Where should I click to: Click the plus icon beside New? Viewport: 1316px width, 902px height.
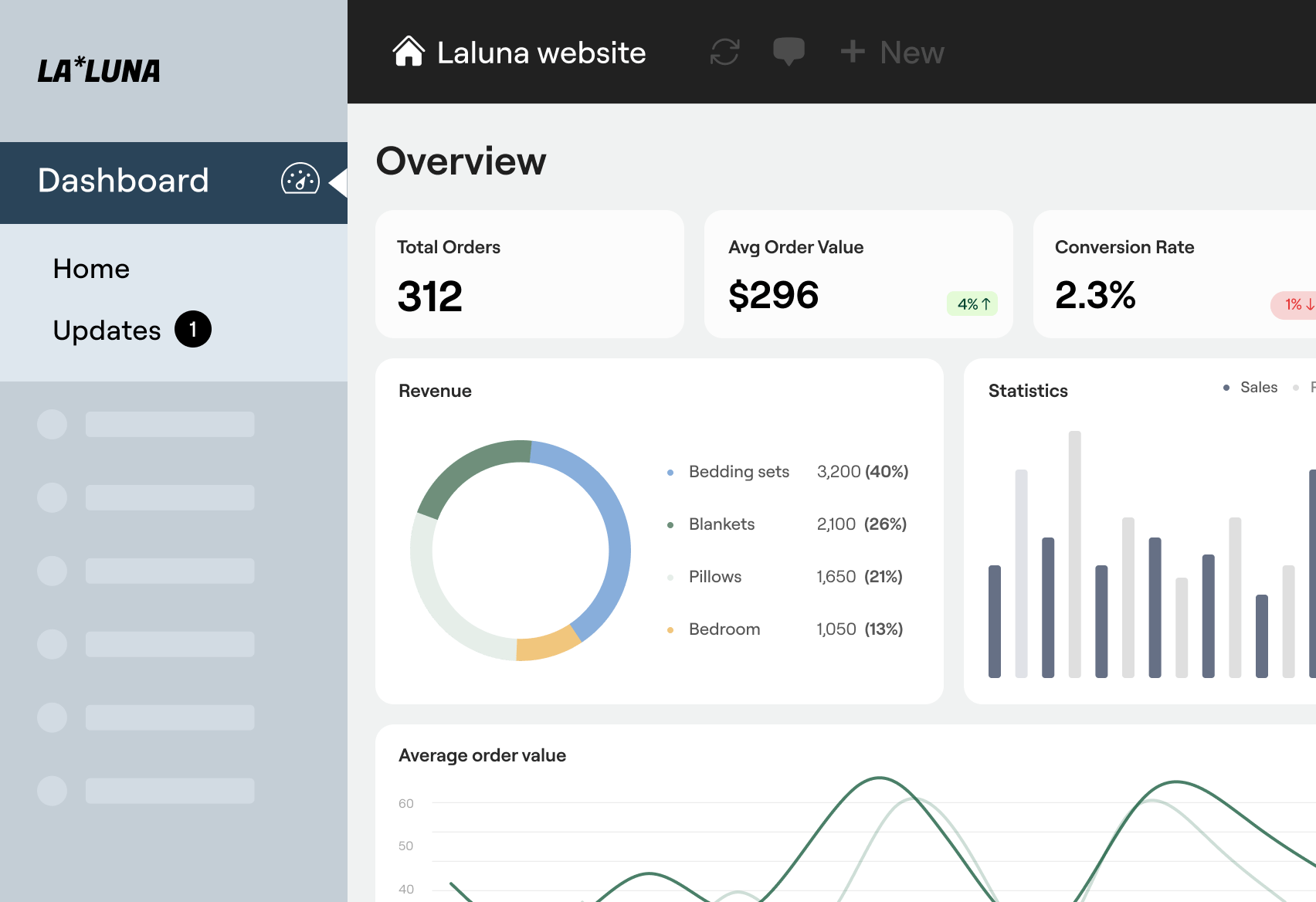click(x=853, y=52)
